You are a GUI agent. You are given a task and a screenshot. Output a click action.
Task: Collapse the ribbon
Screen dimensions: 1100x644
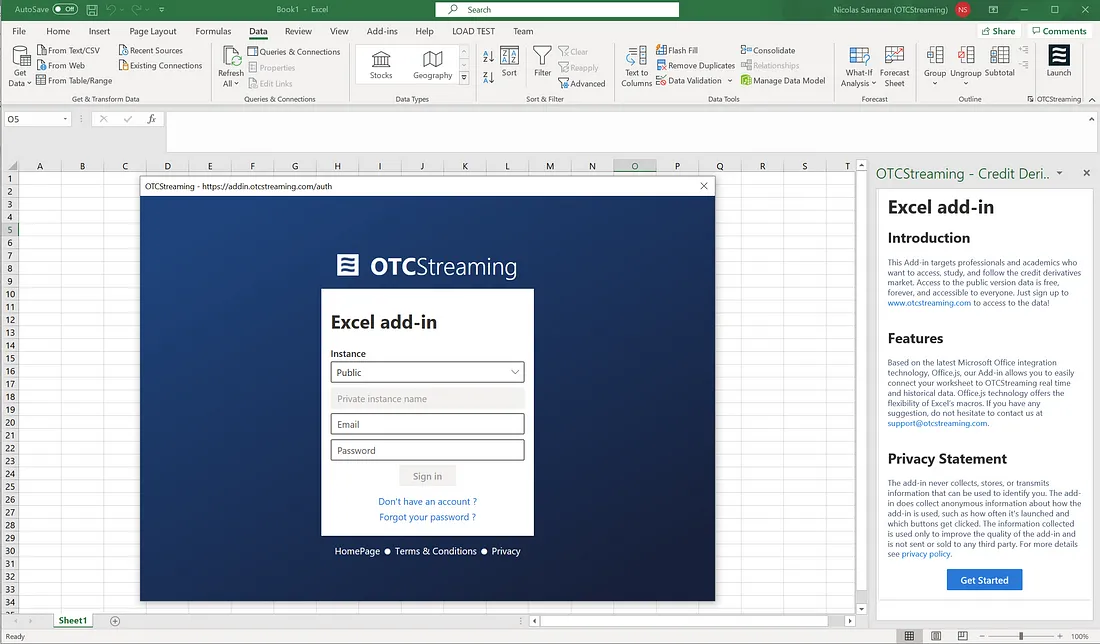coord(1092,100)
